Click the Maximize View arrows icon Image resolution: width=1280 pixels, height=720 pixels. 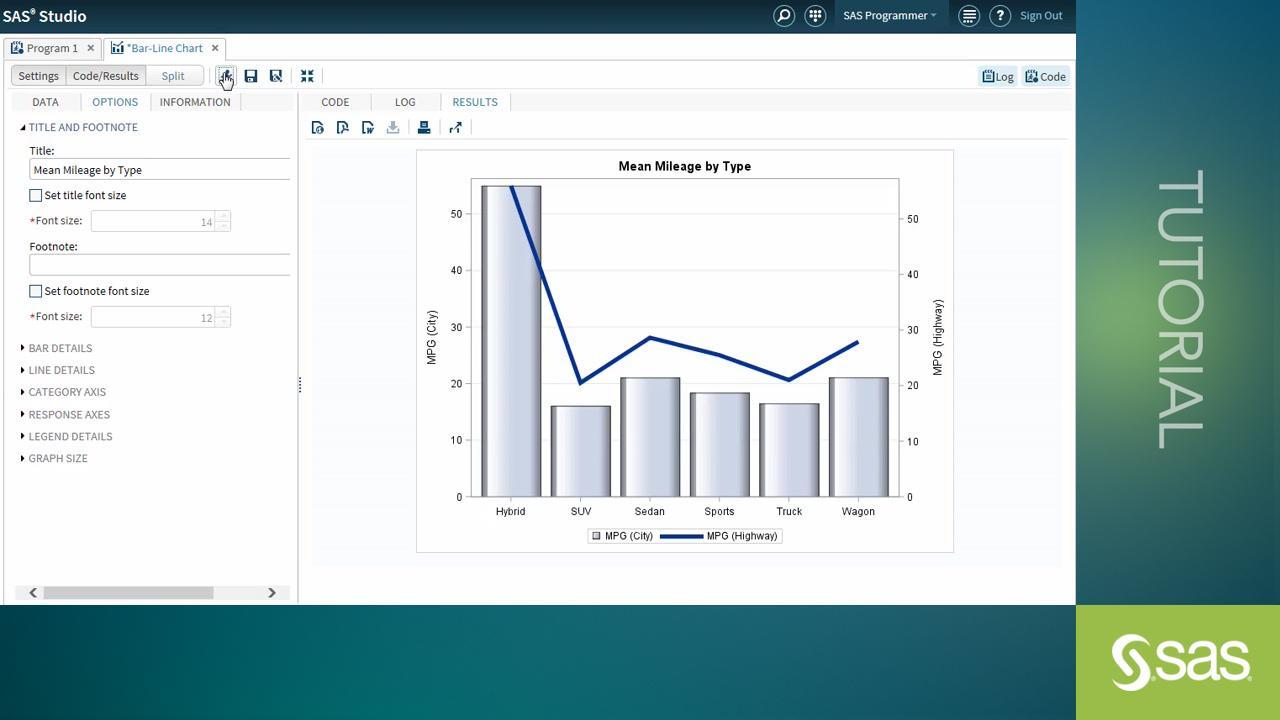[307, 76]
